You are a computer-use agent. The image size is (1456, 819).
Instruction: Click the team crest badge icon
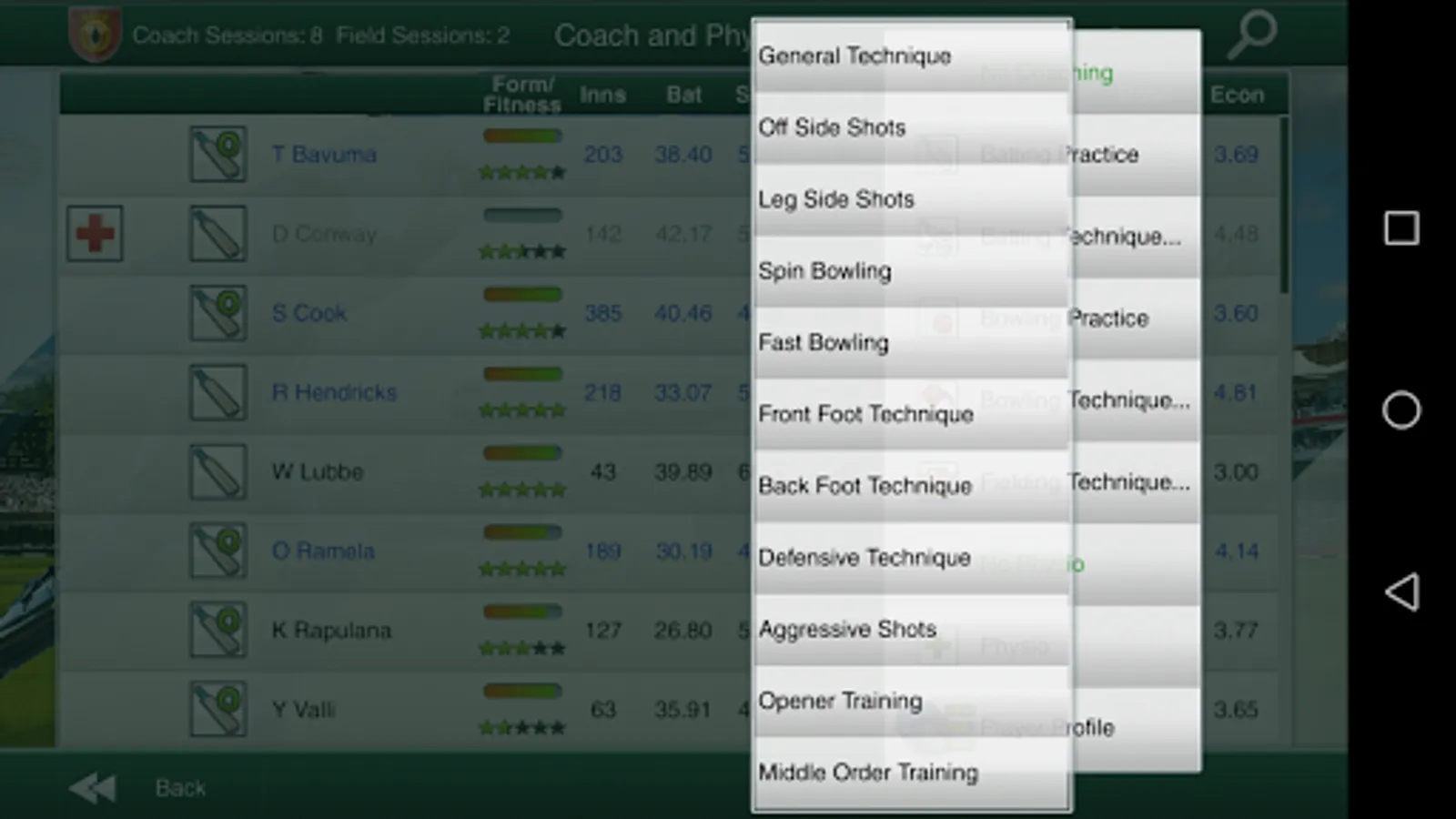pyautogui.click(x=95, y=35)
